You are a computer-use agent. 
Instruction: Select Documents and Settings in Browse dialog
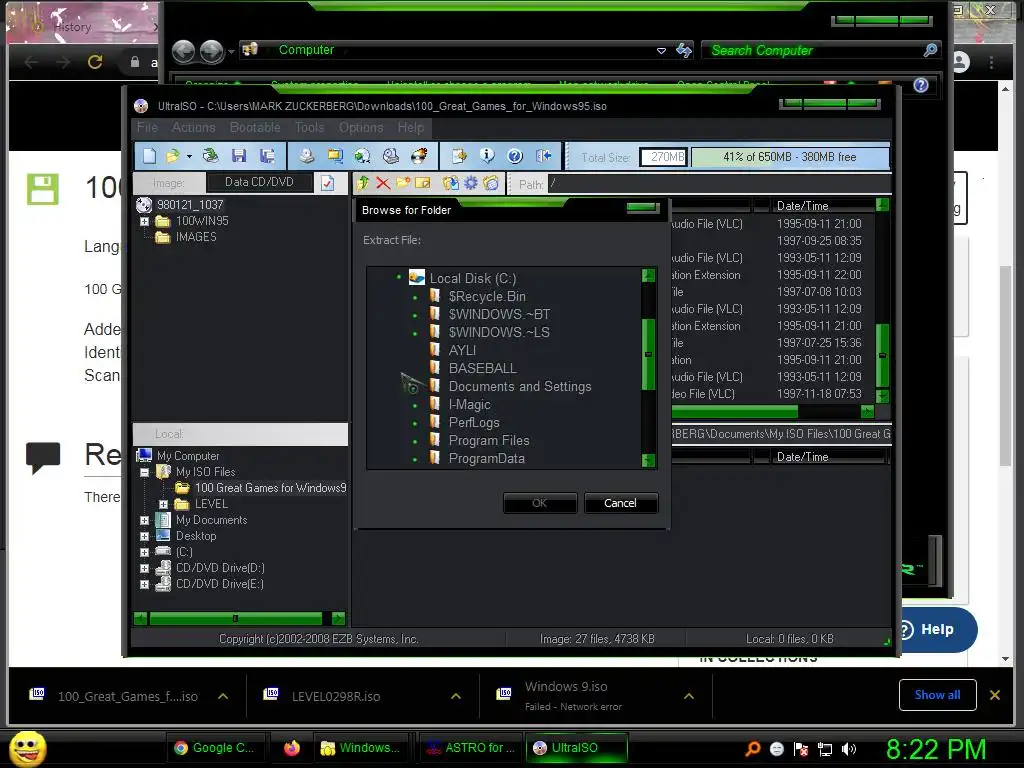coord(520,387)
